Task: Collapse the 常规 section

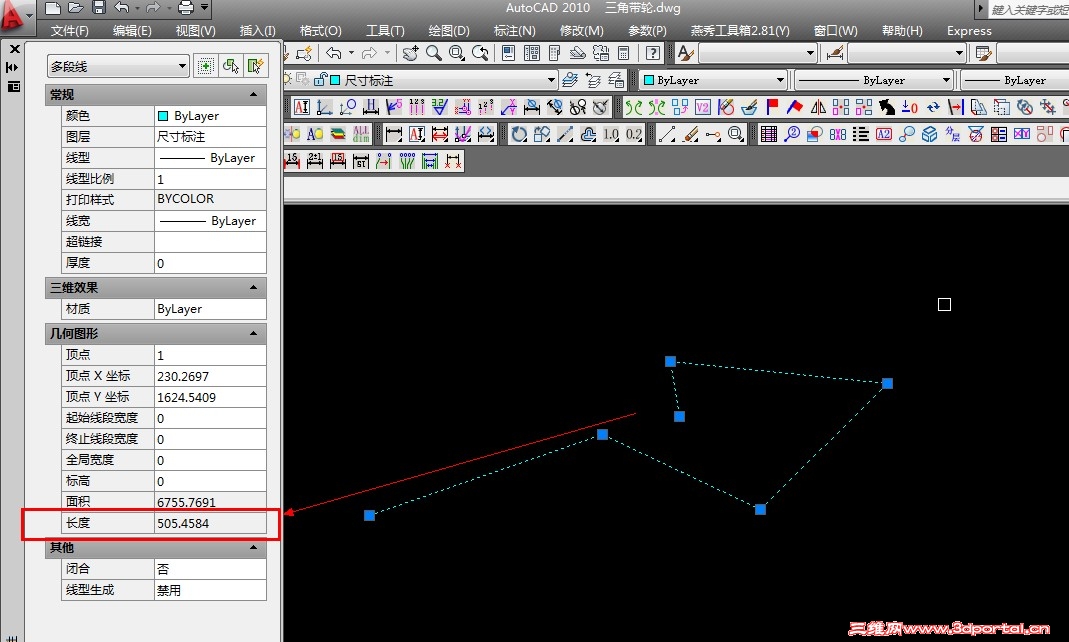Action: pos(254,94)
